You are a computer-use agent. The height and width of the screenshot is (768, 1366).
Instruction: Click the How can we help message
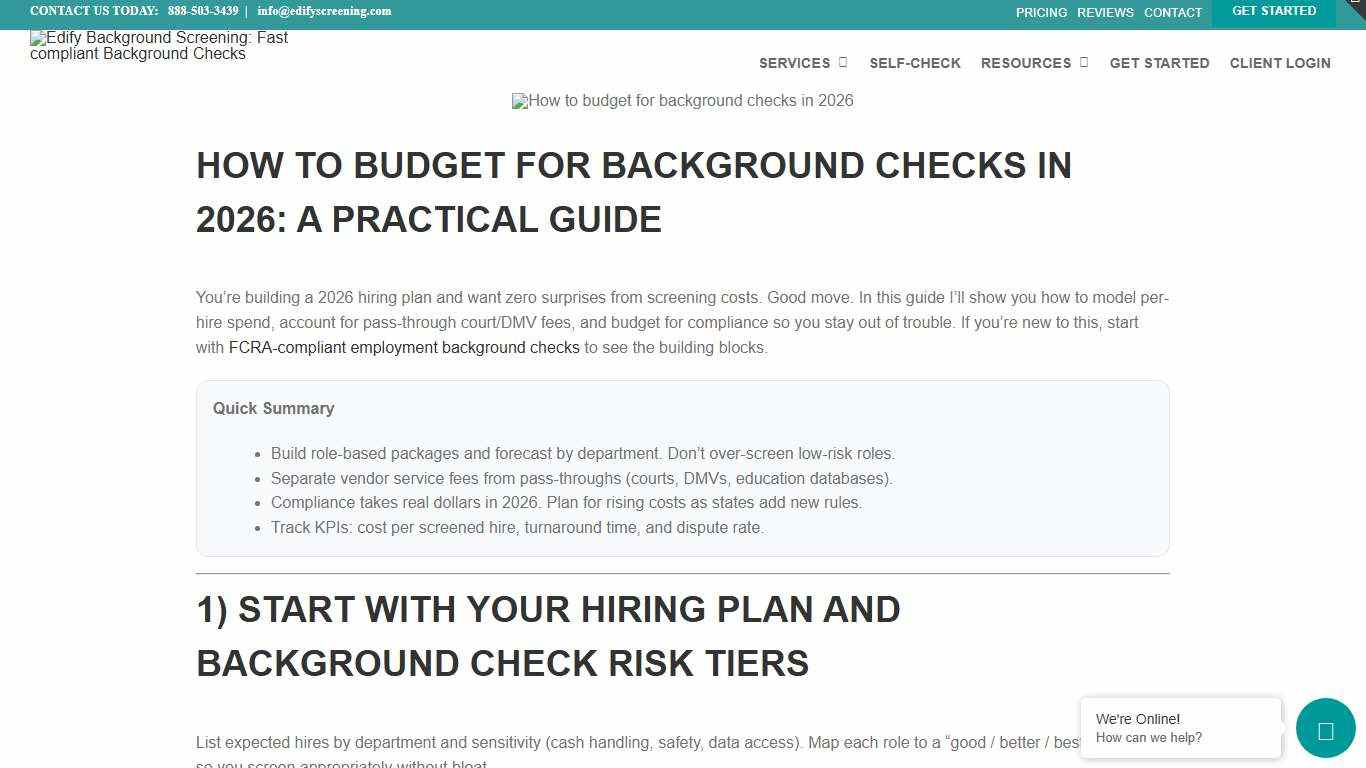tap(1148, 737)
